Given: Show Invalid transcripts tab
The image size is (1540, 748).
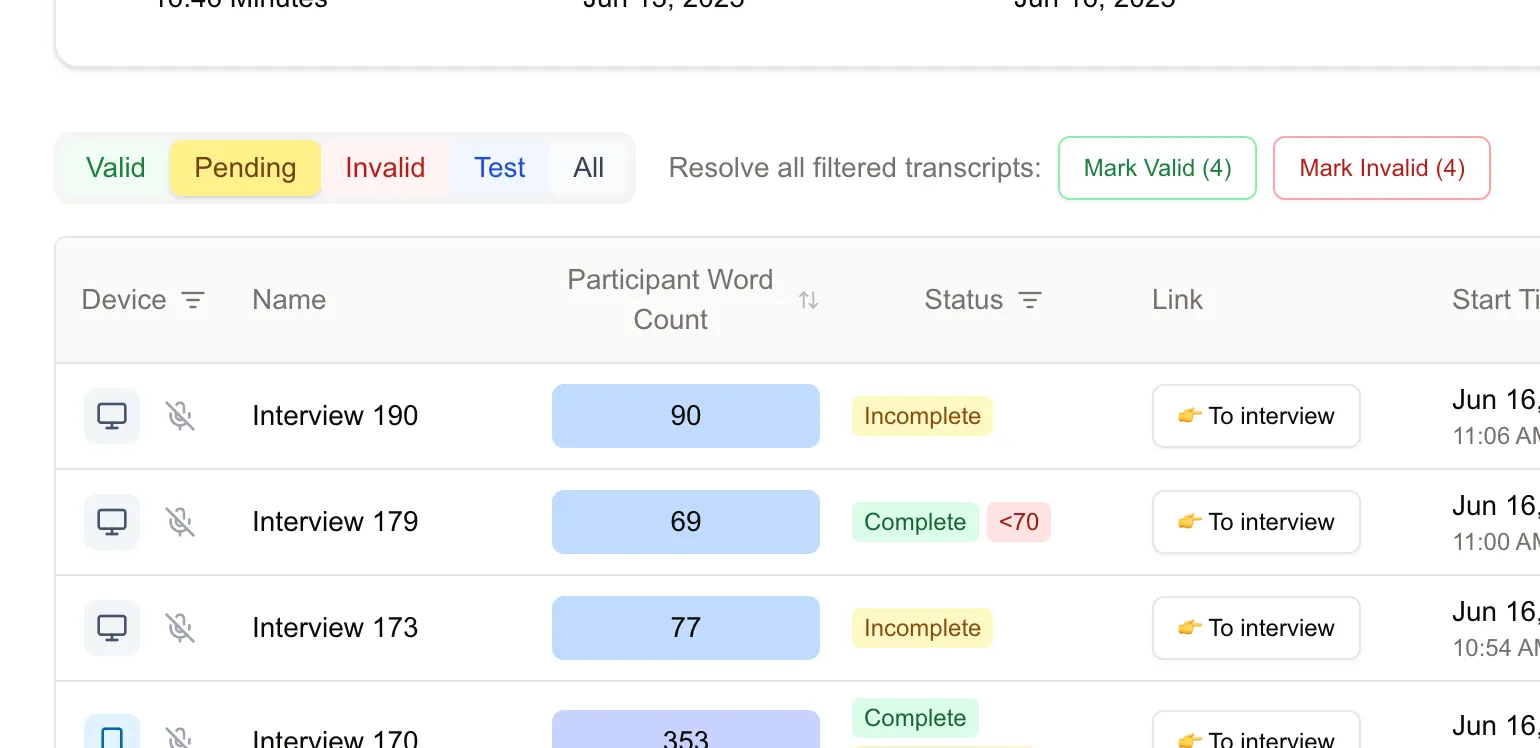Looking at the screenshot, I should 385,168.
